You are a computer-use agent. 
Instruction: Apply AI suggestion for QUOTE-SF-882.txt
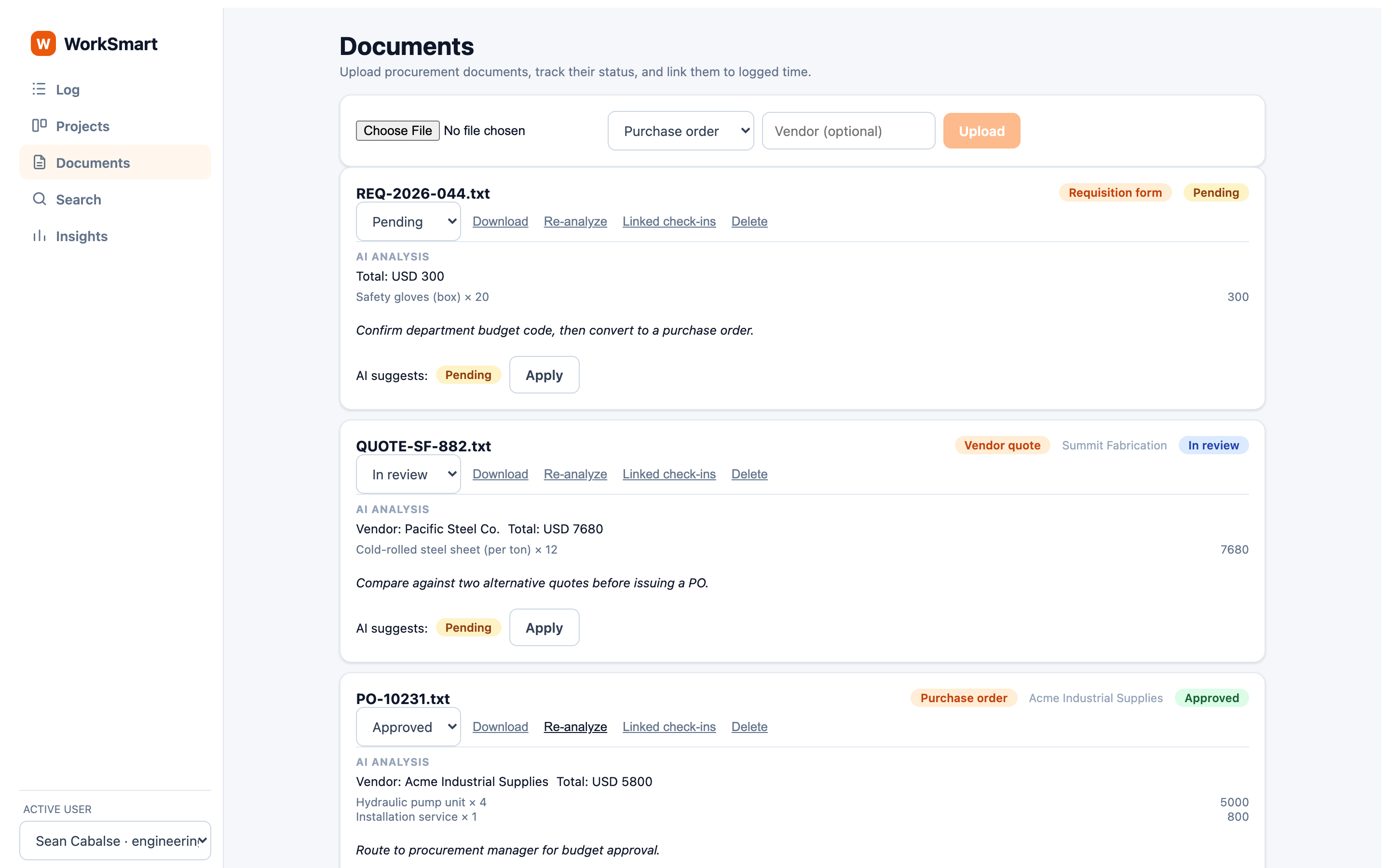point(544,627)
